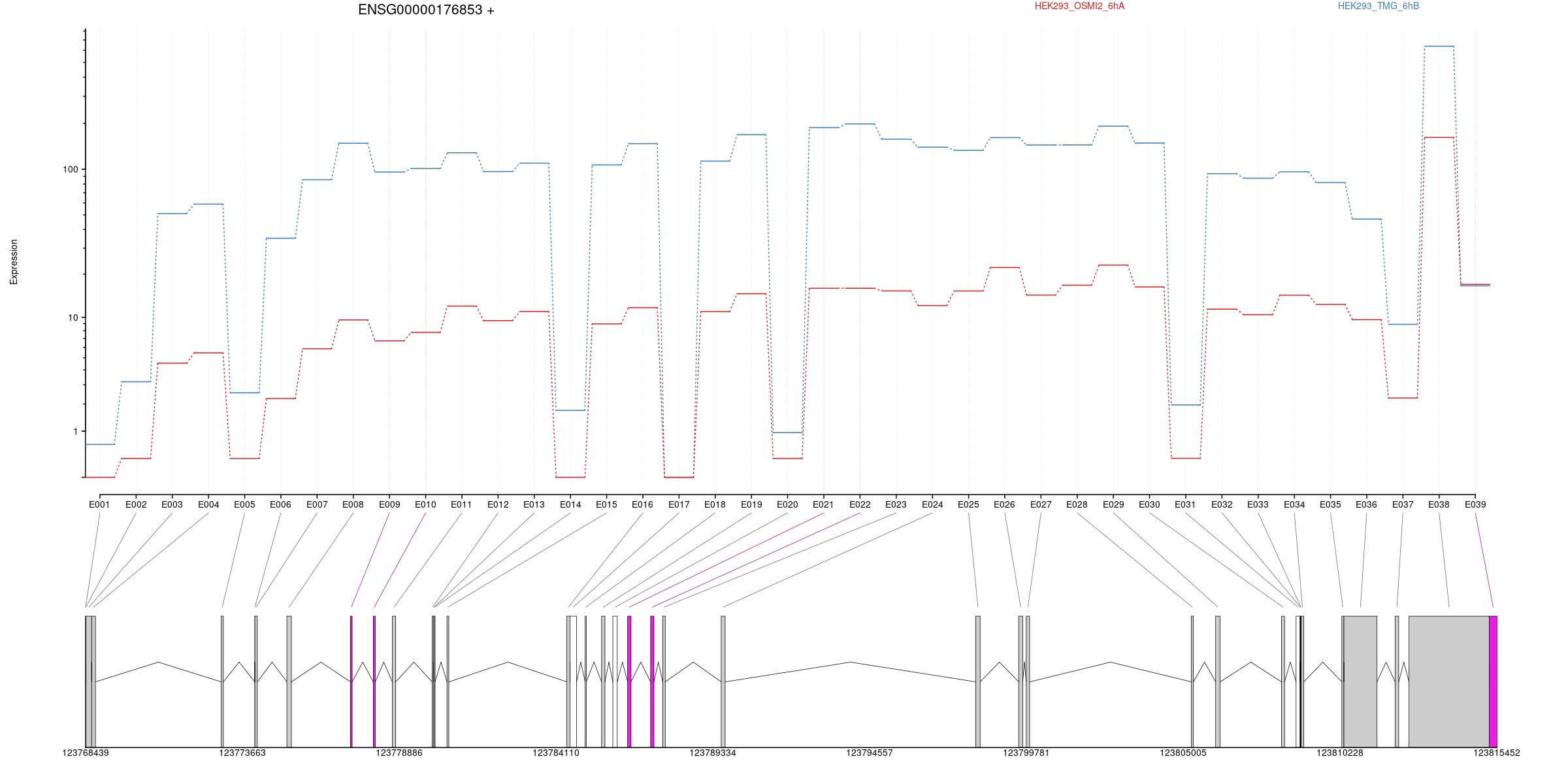Select exon label E035
The width and height of the screenshot is (1568, 784).
(1330, 504)
